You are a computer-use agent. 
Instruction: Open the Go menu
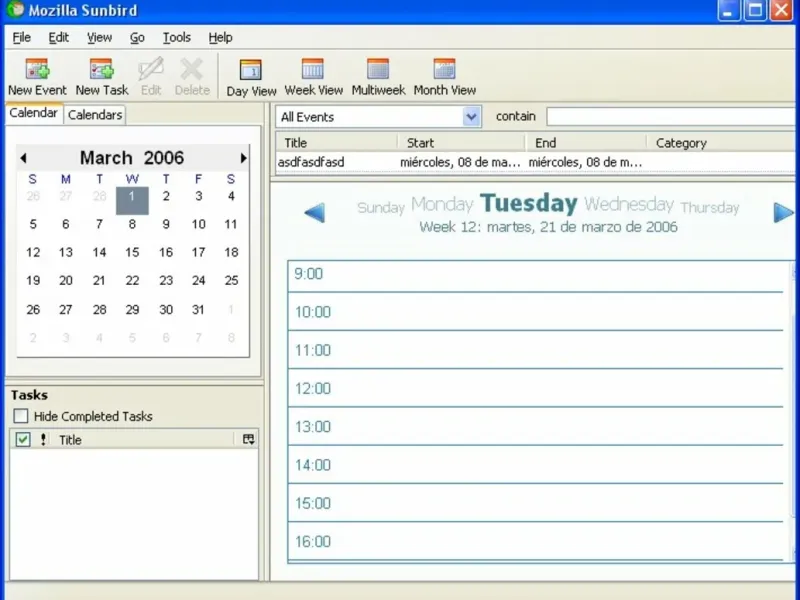(x=137, y=37)
